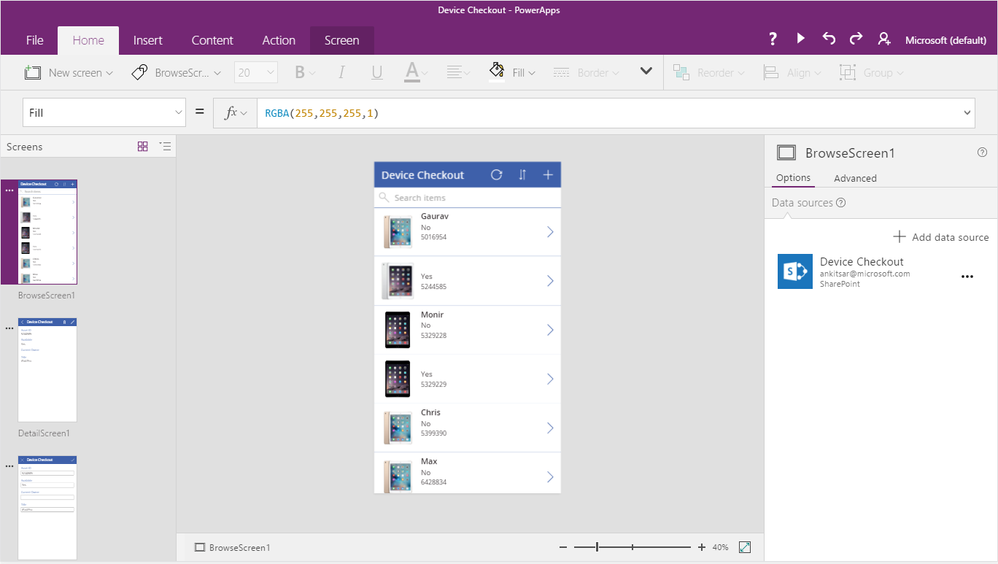Image resolution: width=998 pixels, height=564 pixels.
Task: Click the BrowseScreen1 breadcrumb at bottom
Action: tap(232, 547)
